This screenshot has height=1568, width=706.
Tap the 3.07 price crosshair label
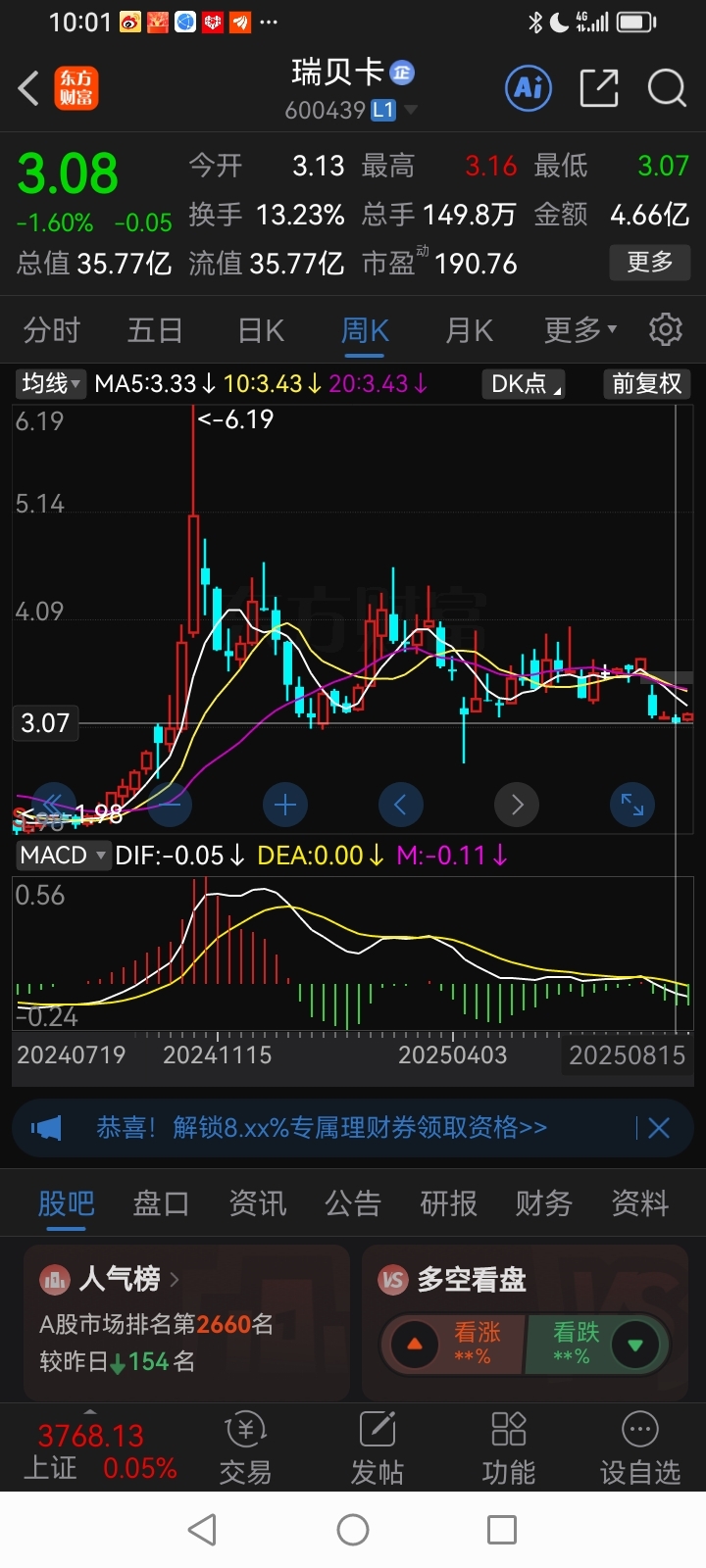click(45, 724)
